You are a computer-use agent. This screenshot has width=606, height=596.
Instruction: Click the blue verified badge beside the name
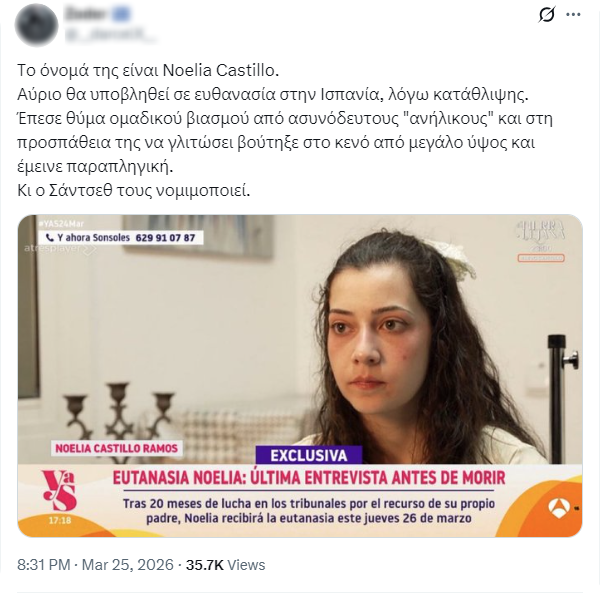[x=122, y=14]
